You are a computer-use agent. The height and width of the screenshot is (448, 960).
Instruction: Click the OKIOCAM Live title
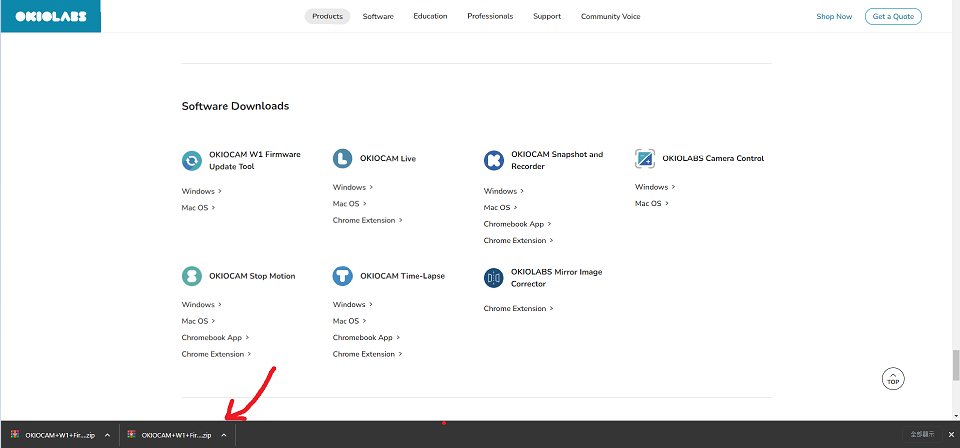click(x=388, y=159)
